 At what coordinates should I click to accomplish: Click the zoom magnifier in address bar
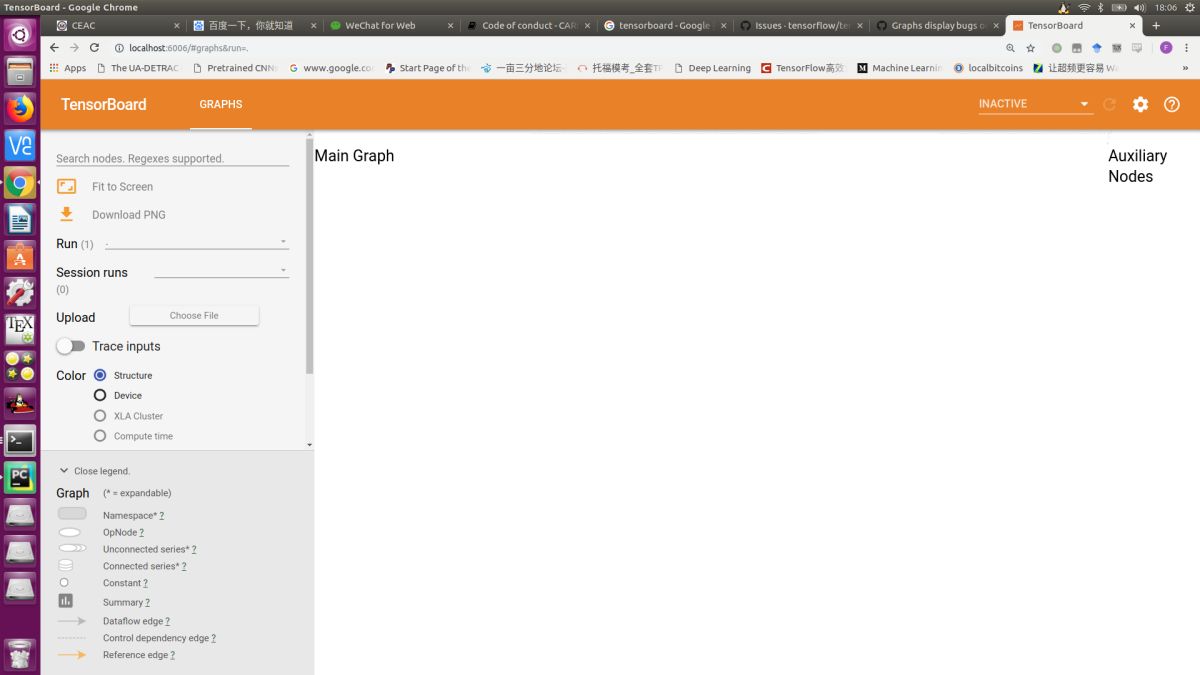pos(1010,47)
